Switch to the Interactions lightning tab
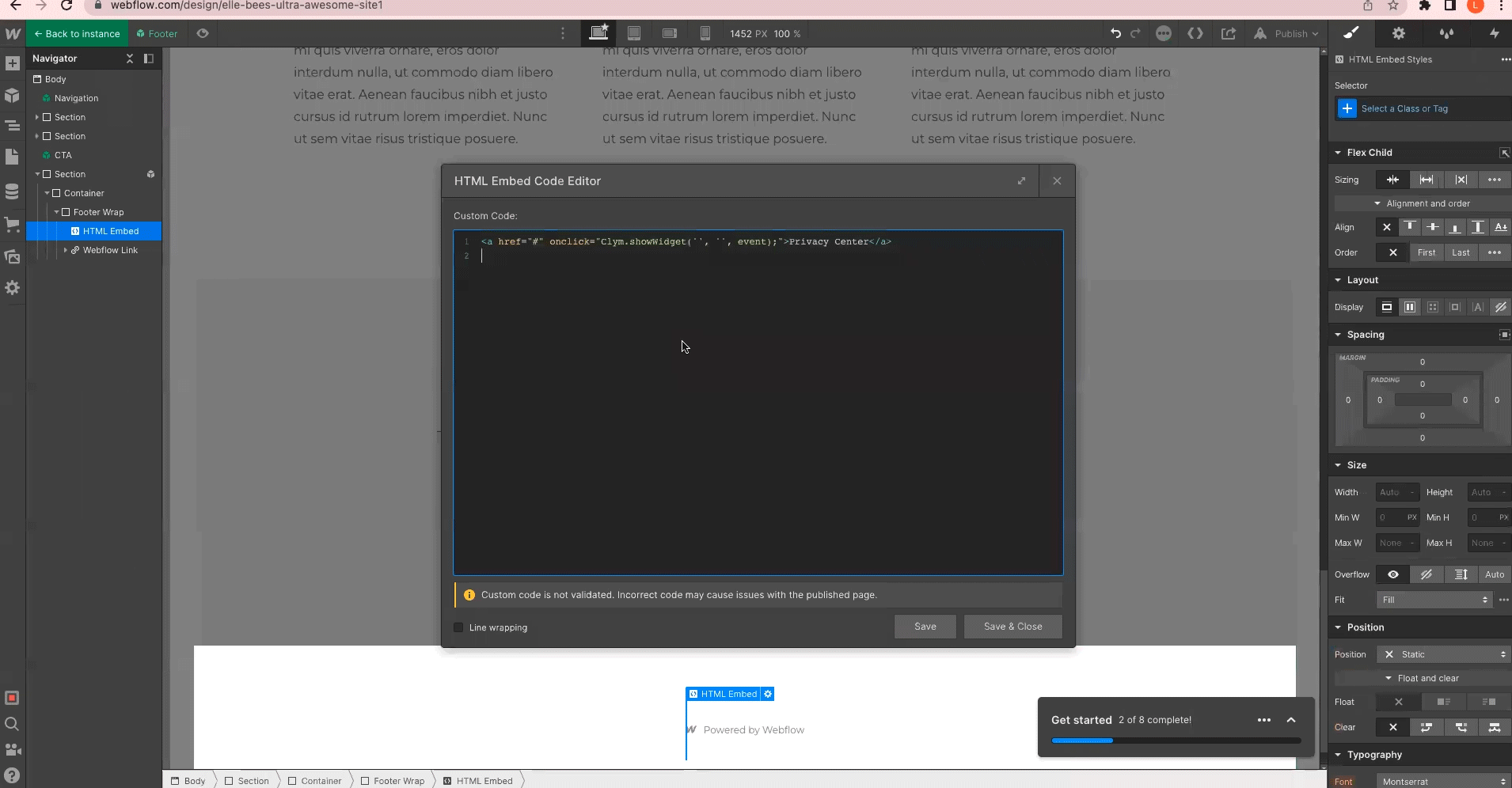 pos(1494,33)
